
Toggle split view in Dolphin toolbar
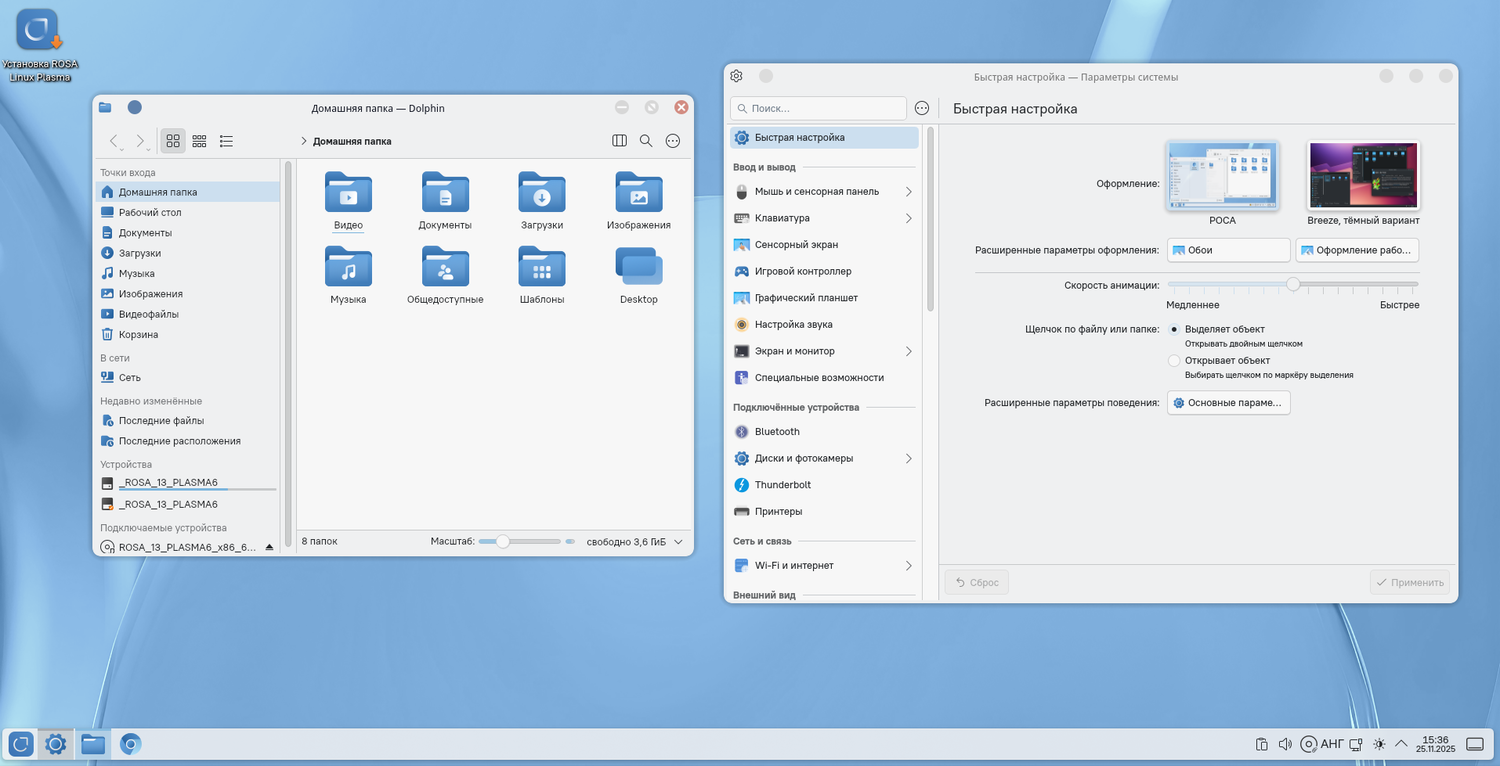pyautogui.click(x=619, y=141)
